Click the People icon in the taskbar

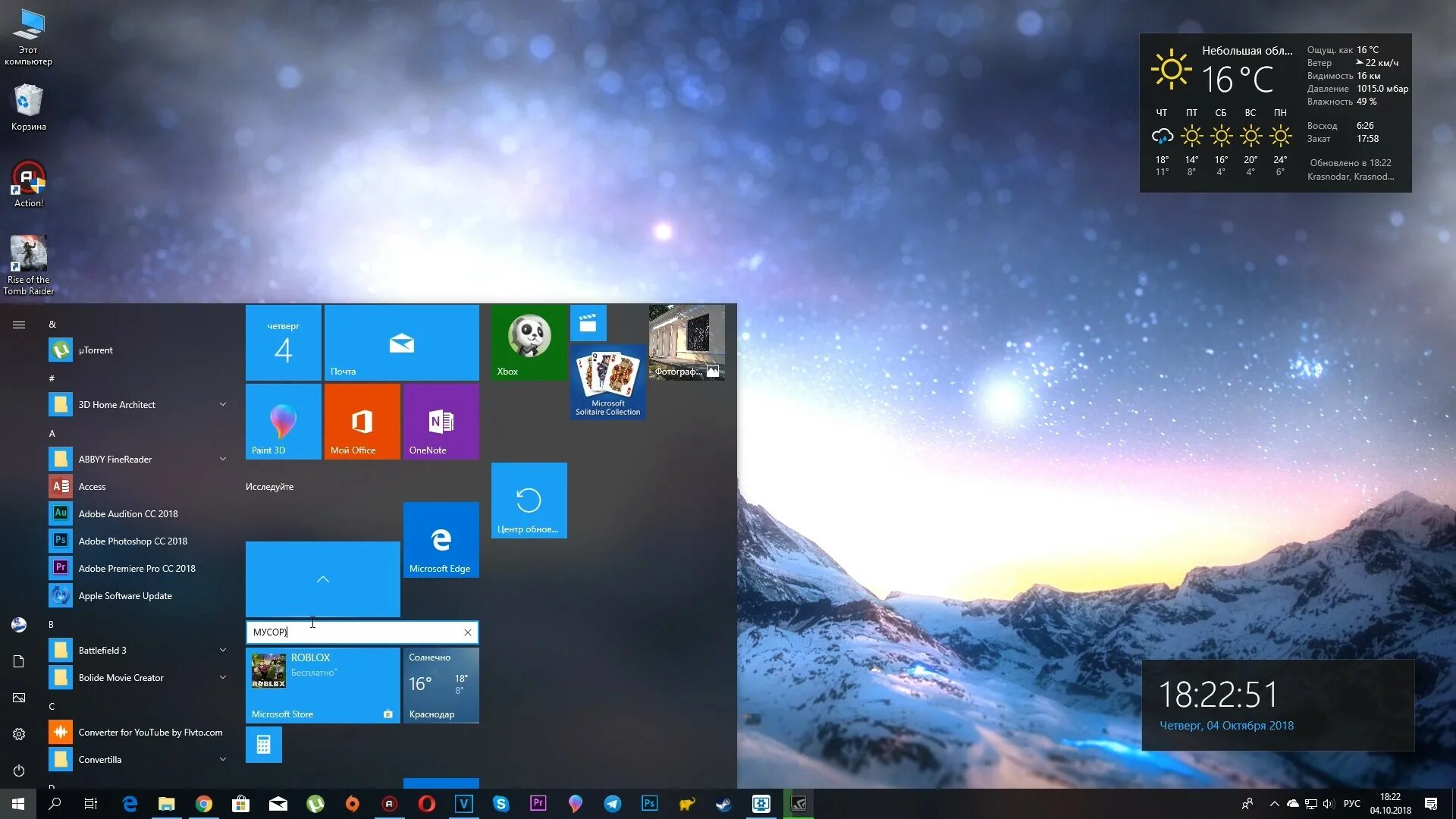point(1247,804)
